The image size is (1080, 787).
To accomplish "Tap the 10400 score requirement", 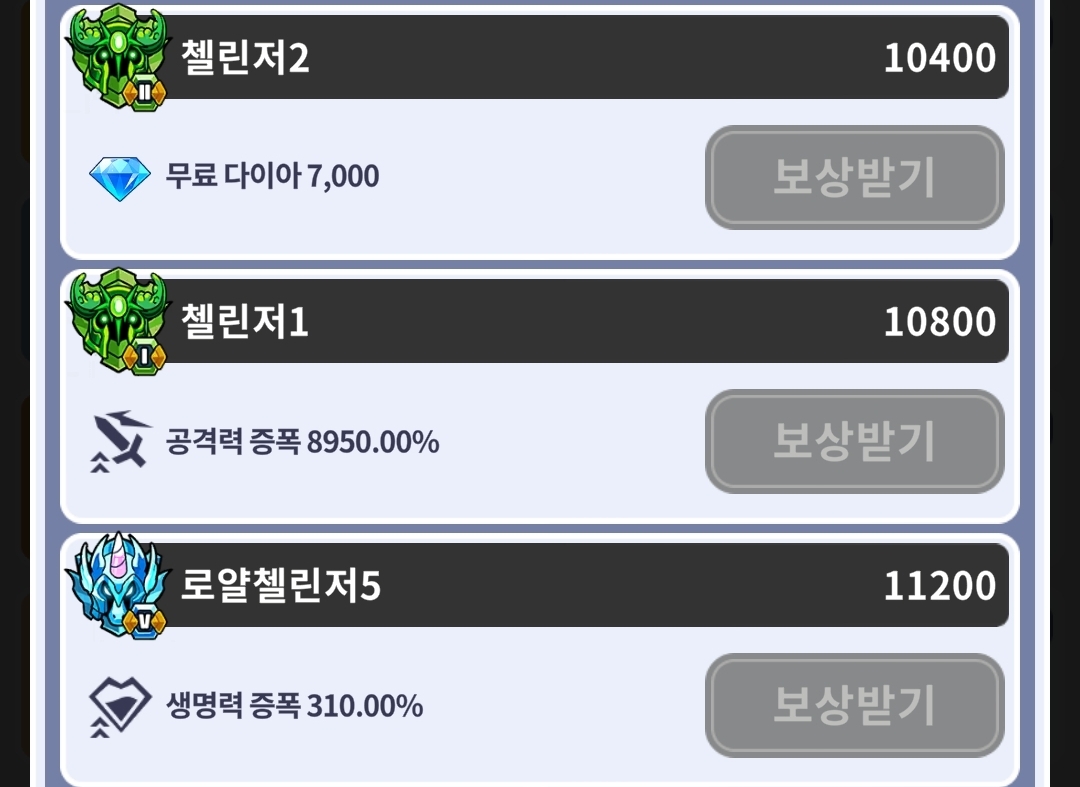I will click(939, 58).
